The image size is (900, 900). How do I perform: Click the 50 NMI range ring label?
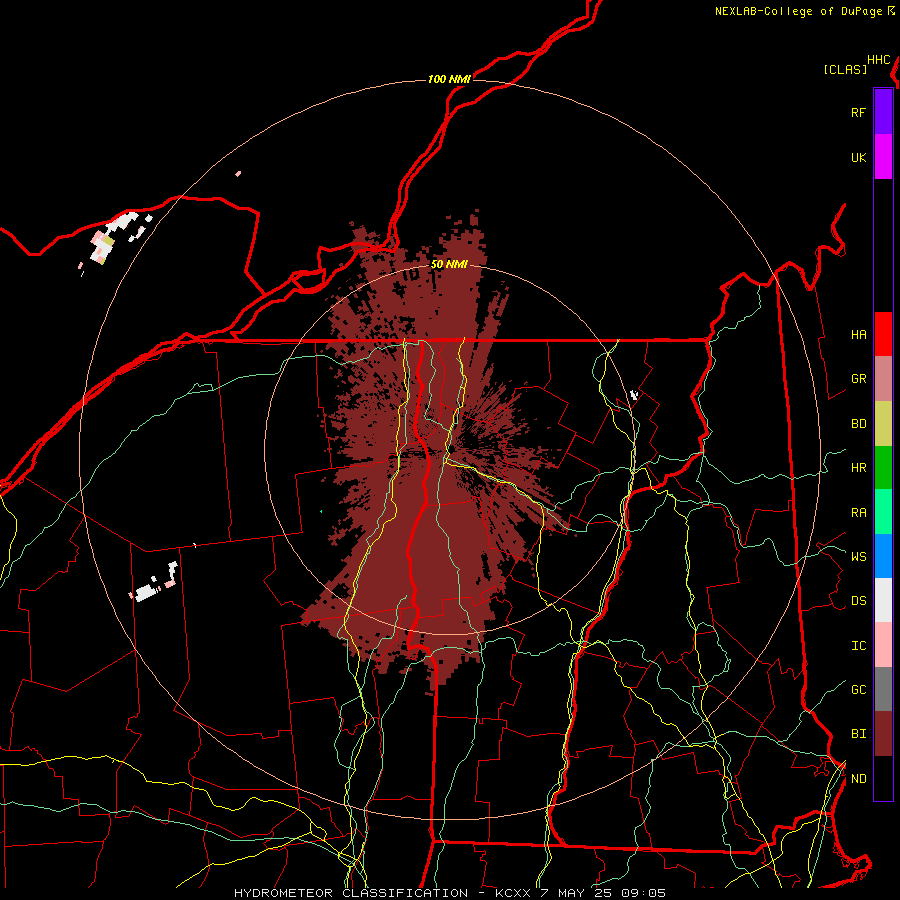[x=449, y=264]
